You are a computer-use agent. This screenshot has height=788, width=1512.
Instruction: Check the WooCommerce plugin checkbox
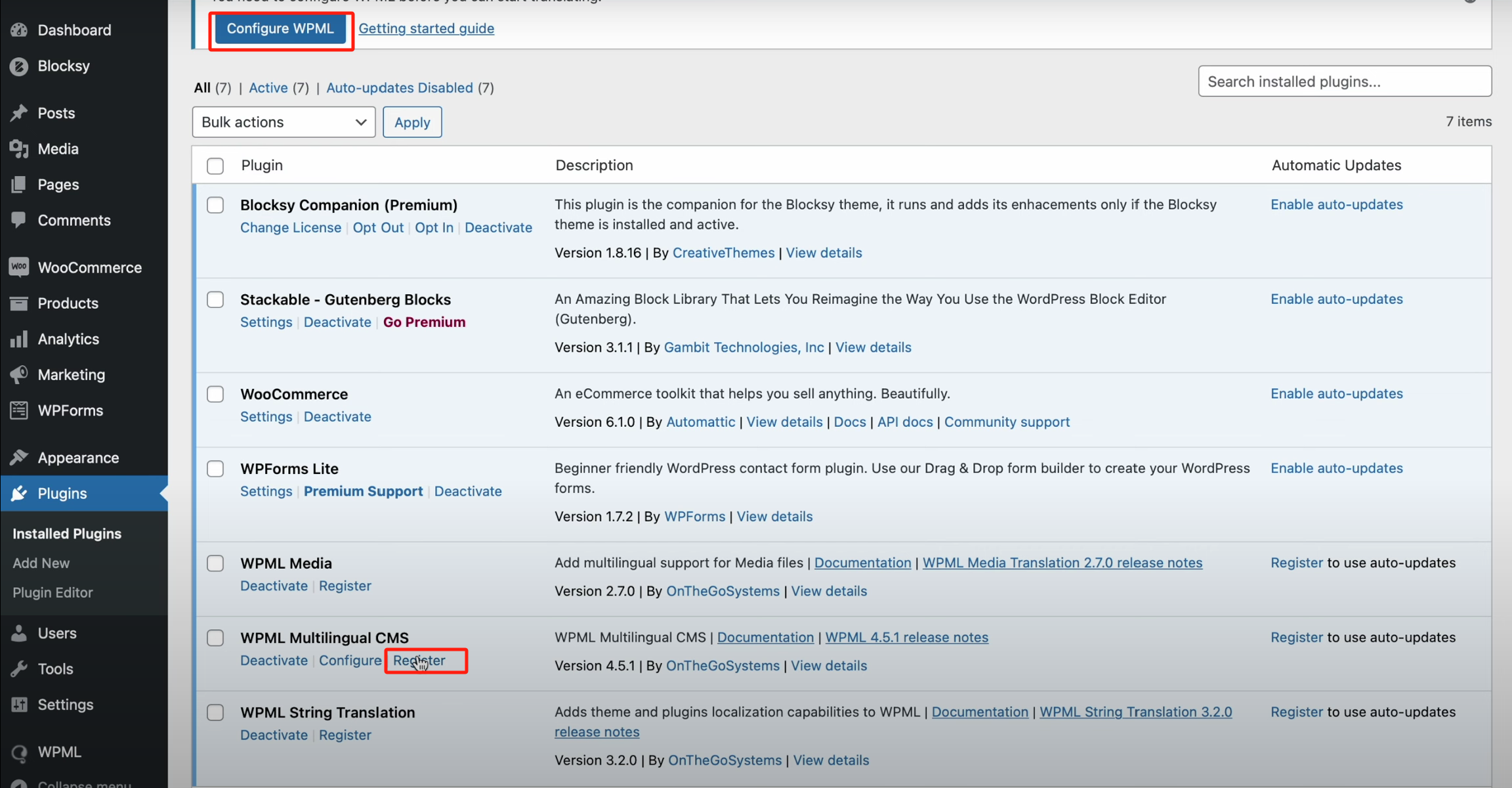point(215,394)
